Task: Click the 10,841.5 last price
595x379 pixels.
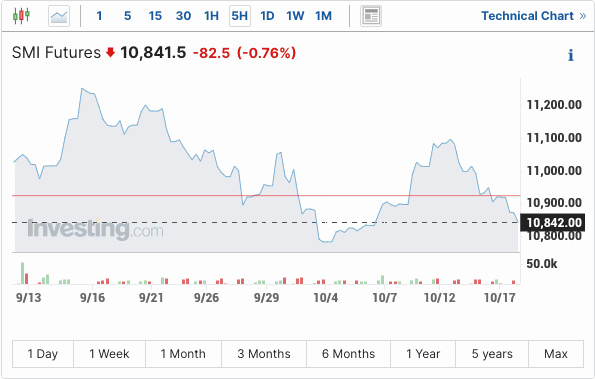Action: pyautogui.click(x=153, y=52)
